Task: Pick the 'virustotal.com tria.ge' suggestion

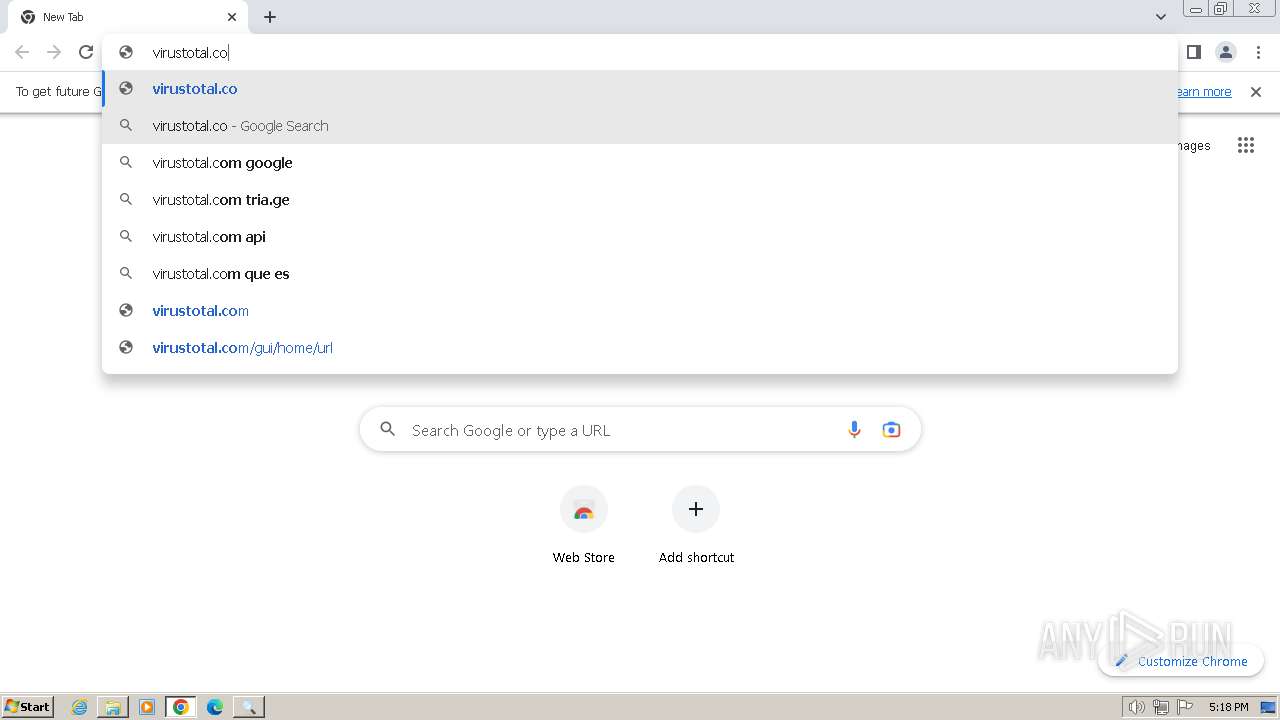Action: [x=640, y=200]
